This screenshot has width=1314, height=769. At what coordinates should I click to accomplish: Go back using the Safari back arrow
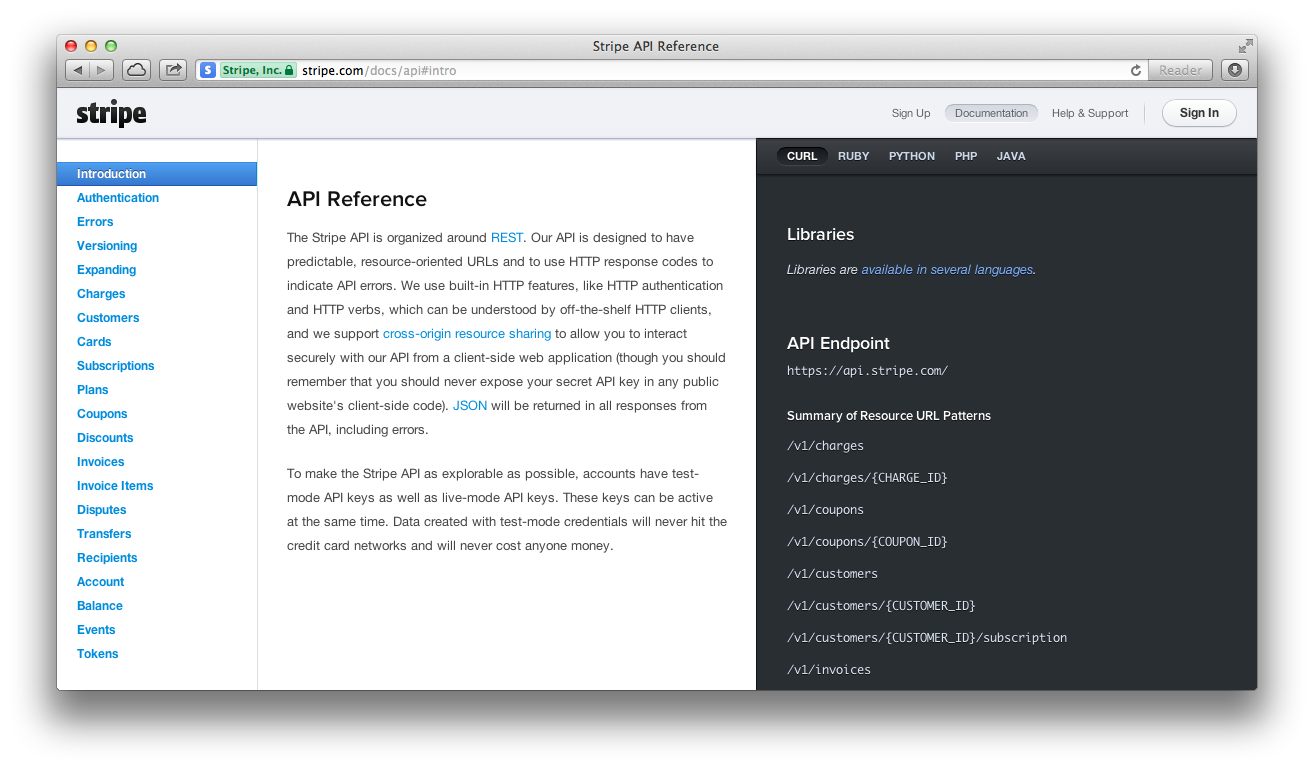(78, 70)
